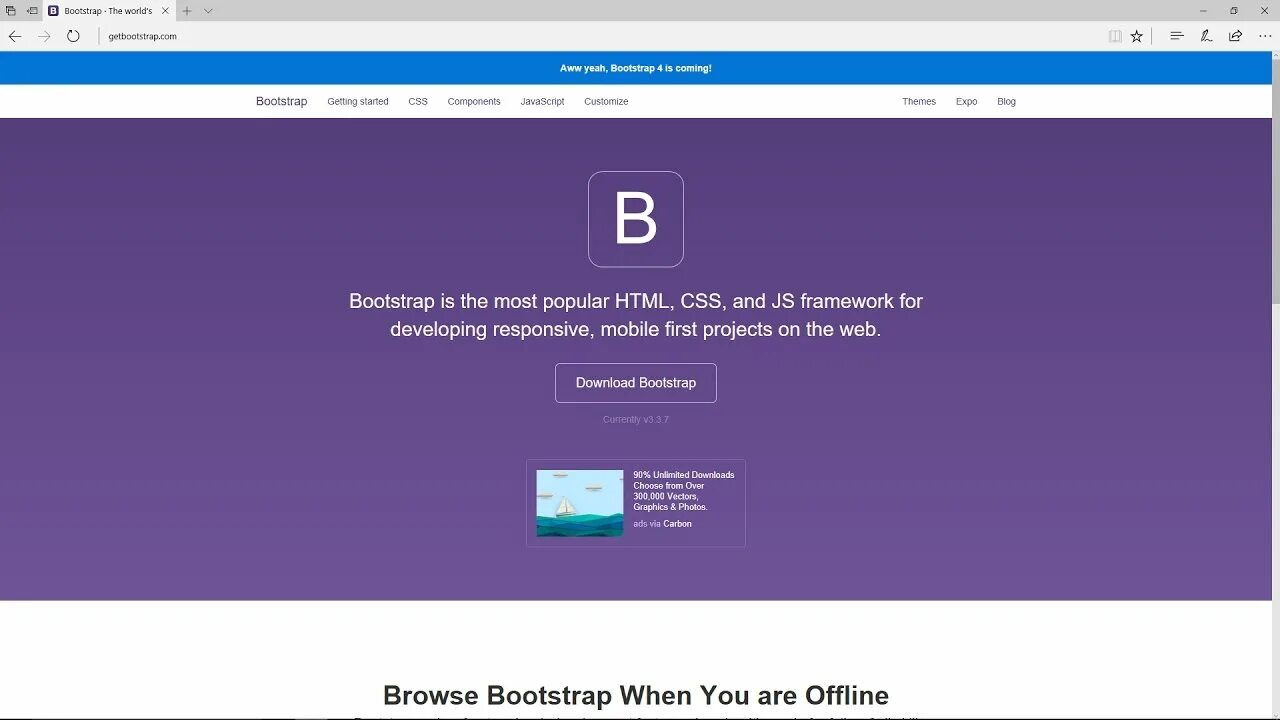The height and width of the screenshot is (720, 1280).
Task: Refresh the page with reload icon
Action: click(x=73, y=36)
